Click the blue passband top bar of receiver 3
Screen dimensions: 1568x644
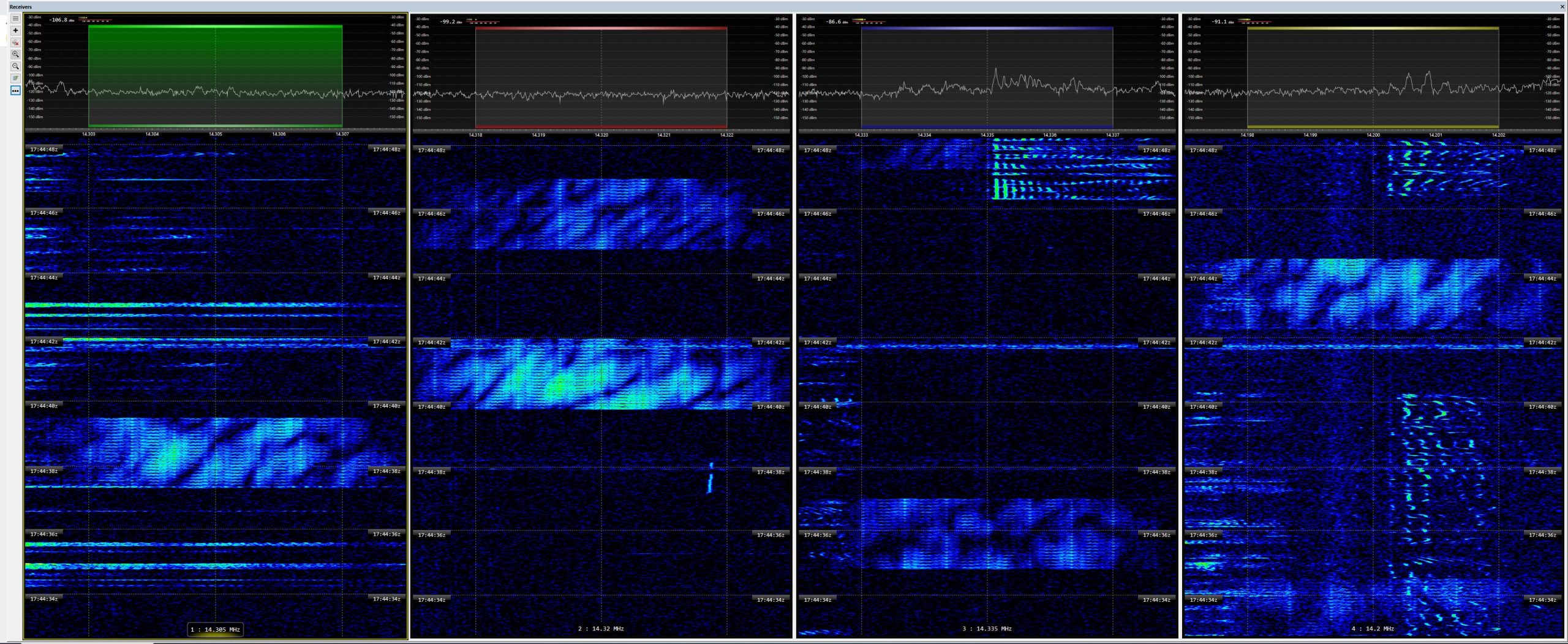point(987,28)
